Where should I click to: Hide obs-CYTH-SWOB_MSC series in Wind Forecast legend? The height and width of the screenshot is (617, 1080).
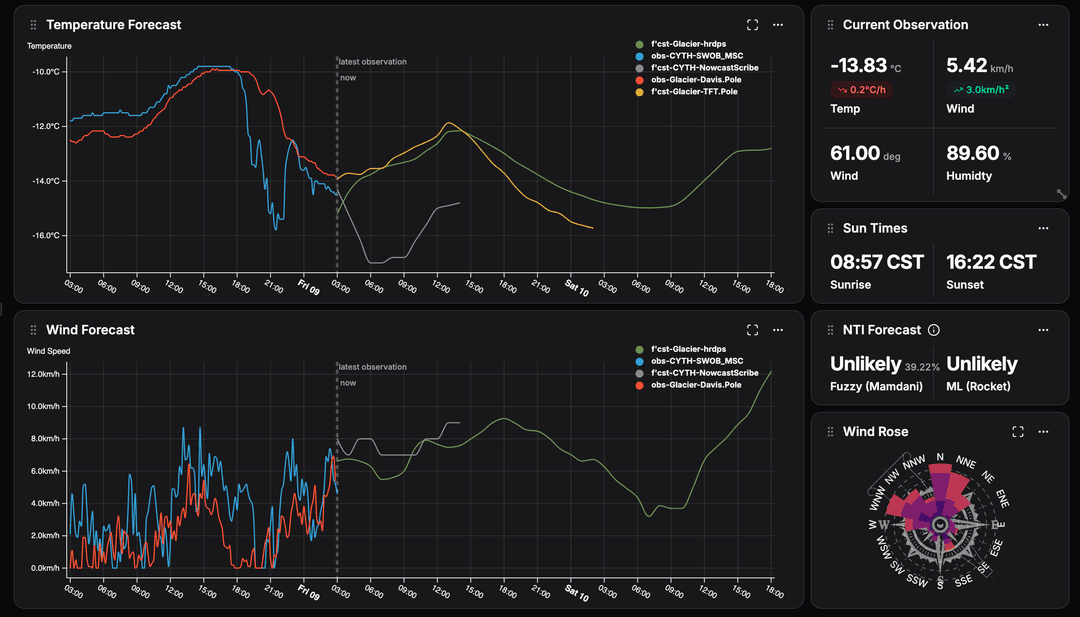pos(696,361)
